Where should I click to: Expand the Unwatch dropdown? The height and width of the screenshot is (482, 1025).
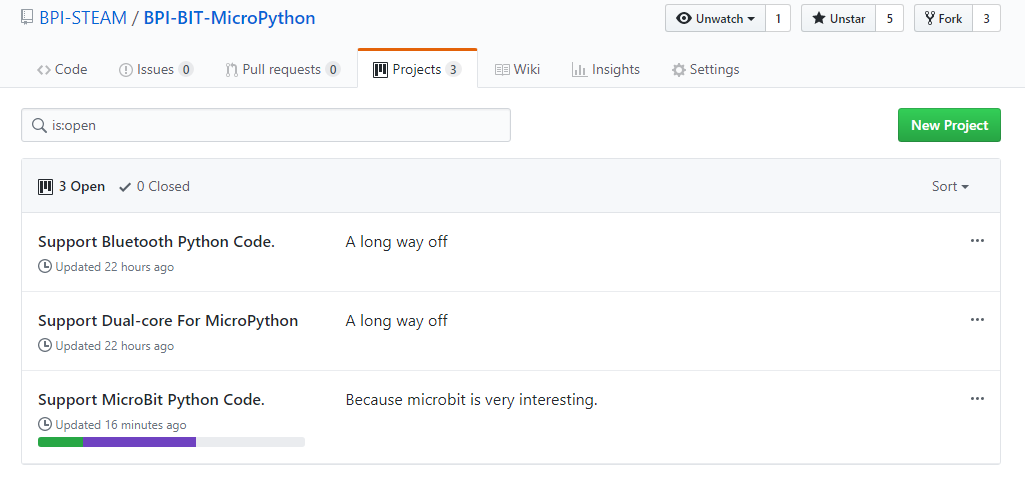click(x=715, y=19)
